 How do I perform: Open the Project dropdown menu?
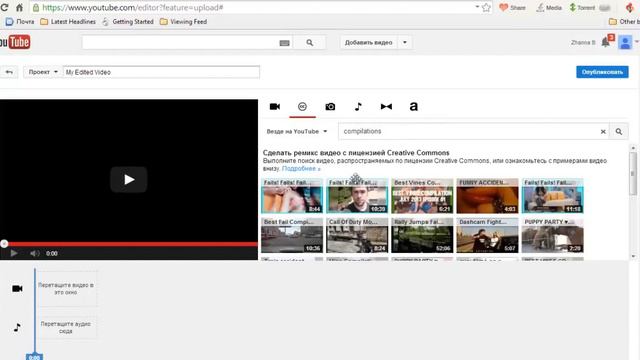coord(43,72)
